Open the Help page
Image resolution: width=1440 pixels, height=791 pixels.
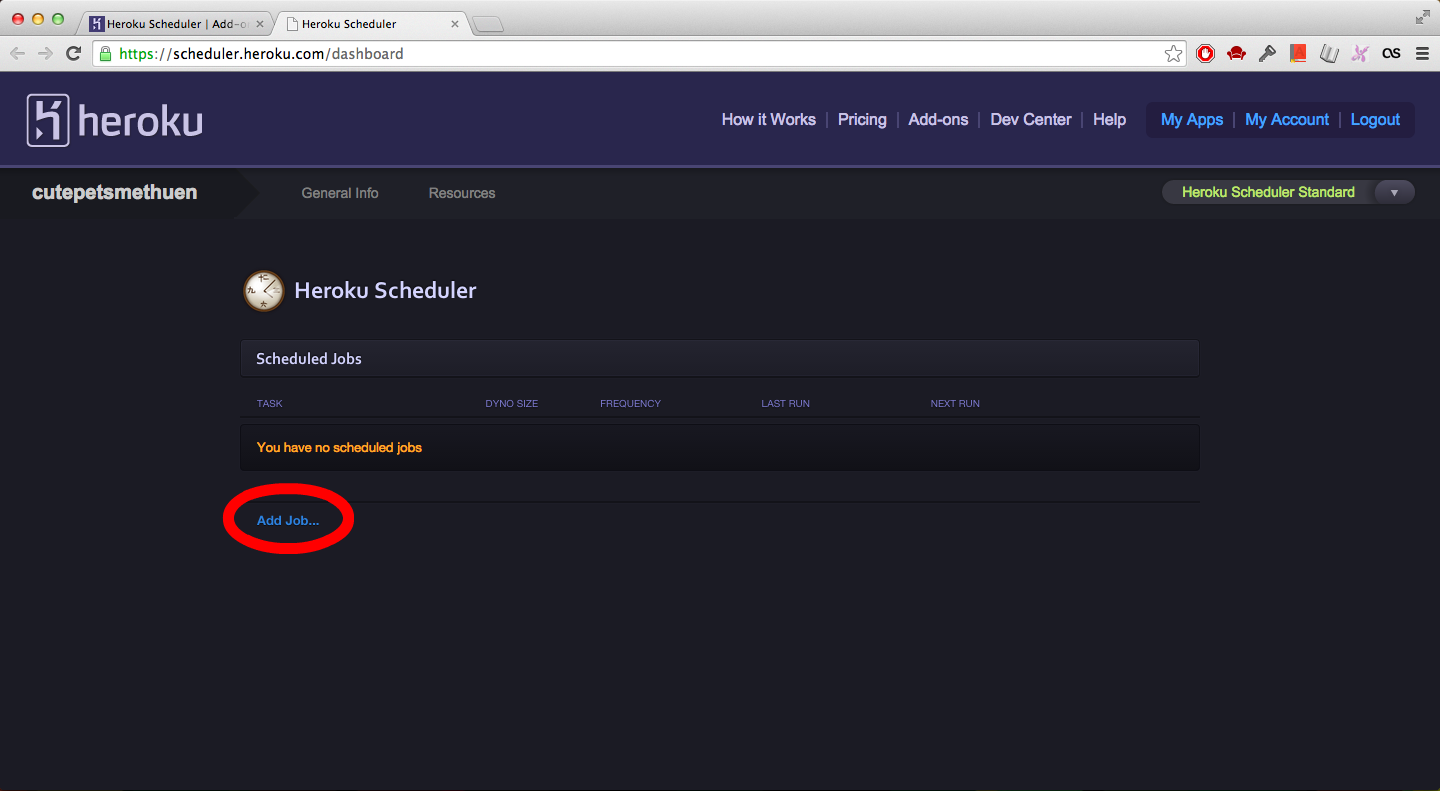pyautogui.click(x=1109, y=119)
